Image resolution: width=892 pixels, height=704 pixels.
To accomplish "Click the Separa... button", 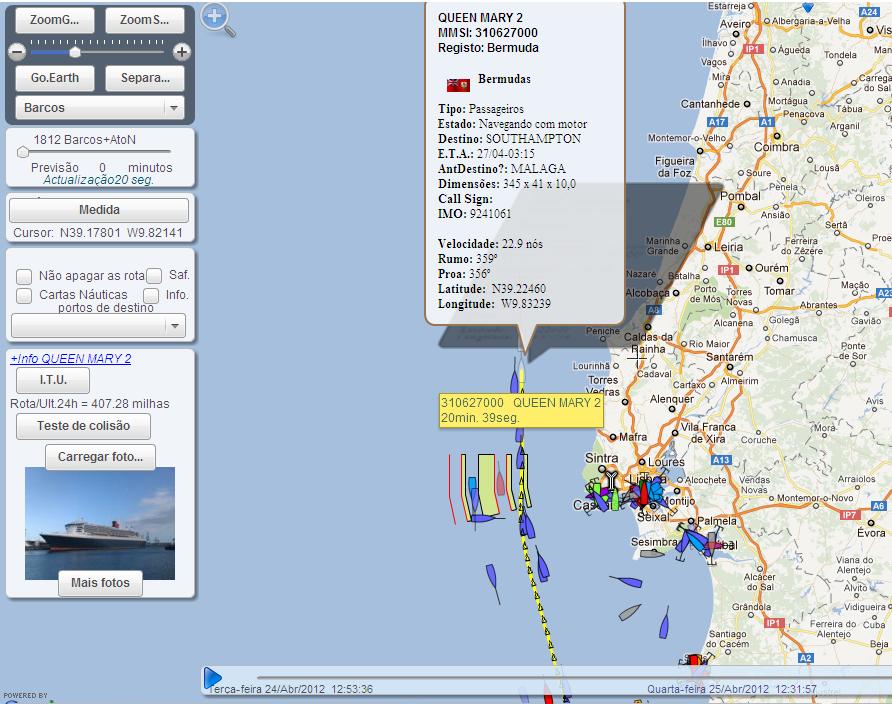I will [x=144, y=78].
